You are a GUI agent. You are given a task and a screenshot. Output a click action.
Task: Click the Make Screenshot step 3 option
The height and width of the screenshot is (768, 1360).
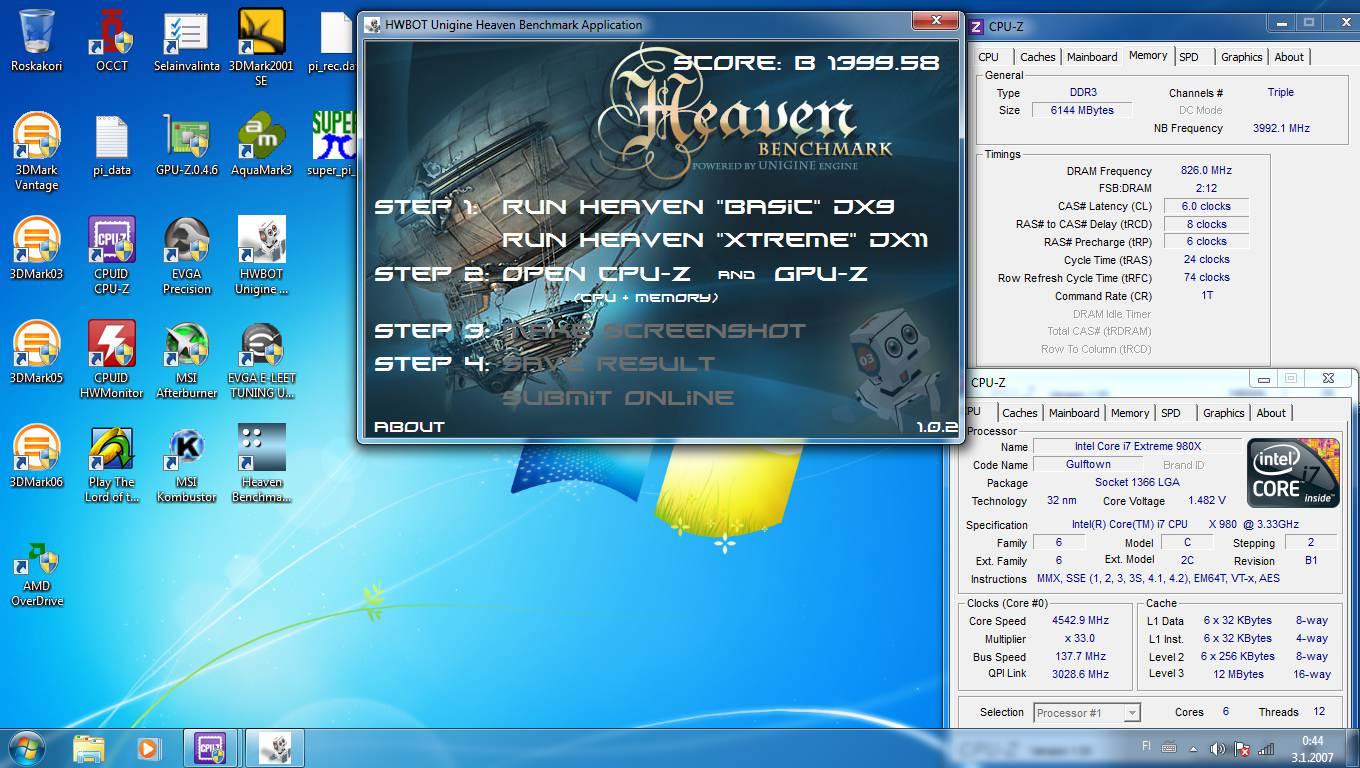point(653,331)
